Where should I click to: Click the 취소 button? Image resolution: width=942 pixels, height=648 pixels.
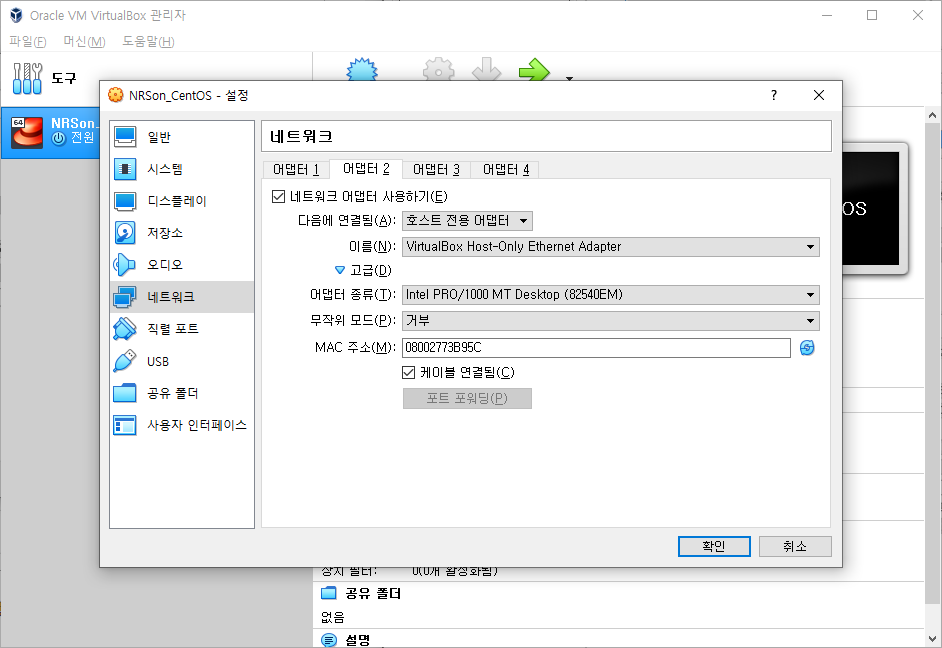point(795,547)
